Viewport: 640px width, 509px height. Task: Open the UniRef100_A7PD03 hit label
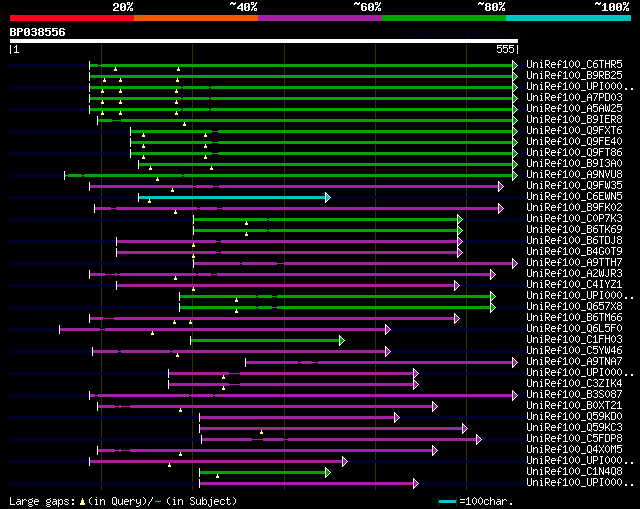(574, 98)
